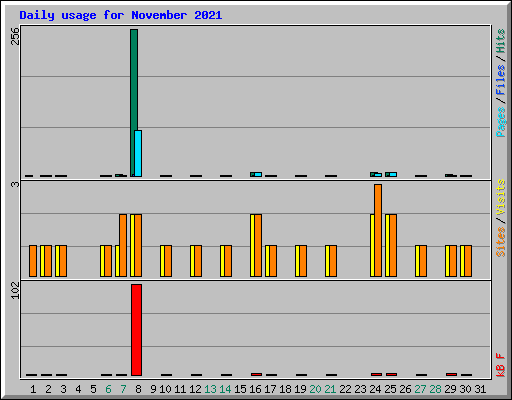Click day label 30 on the x-axis

(465, 389)
